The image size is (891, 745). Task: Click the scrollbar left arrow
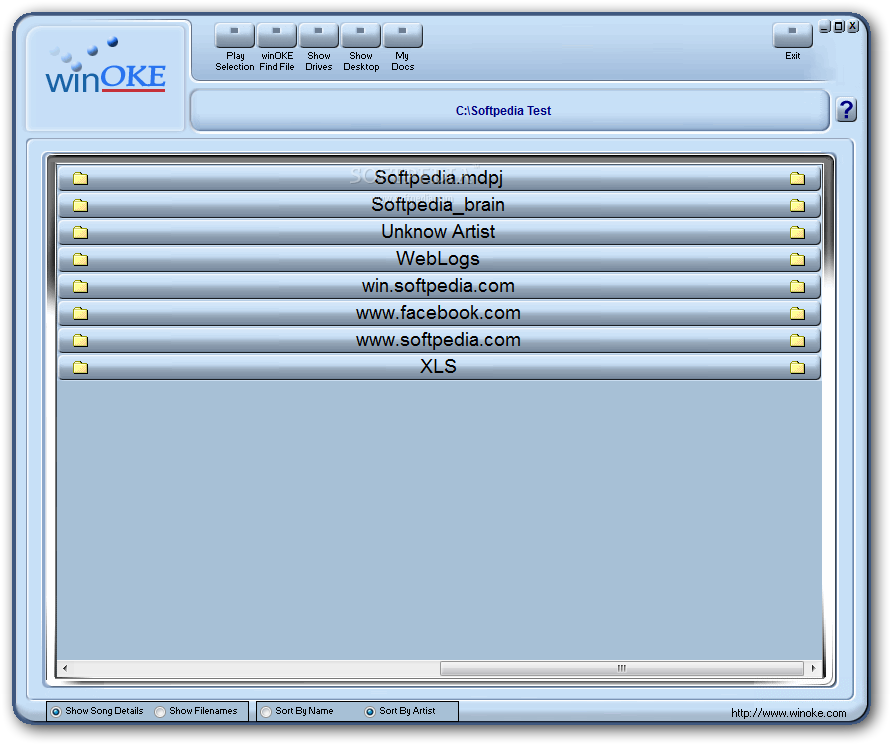[65, 668]
